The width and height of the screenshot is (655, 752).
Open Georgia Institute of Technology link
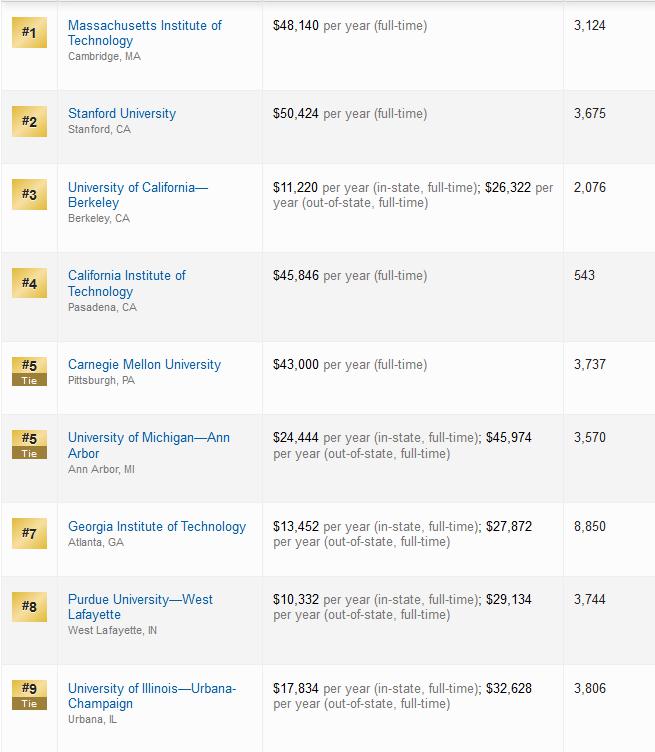157,526
